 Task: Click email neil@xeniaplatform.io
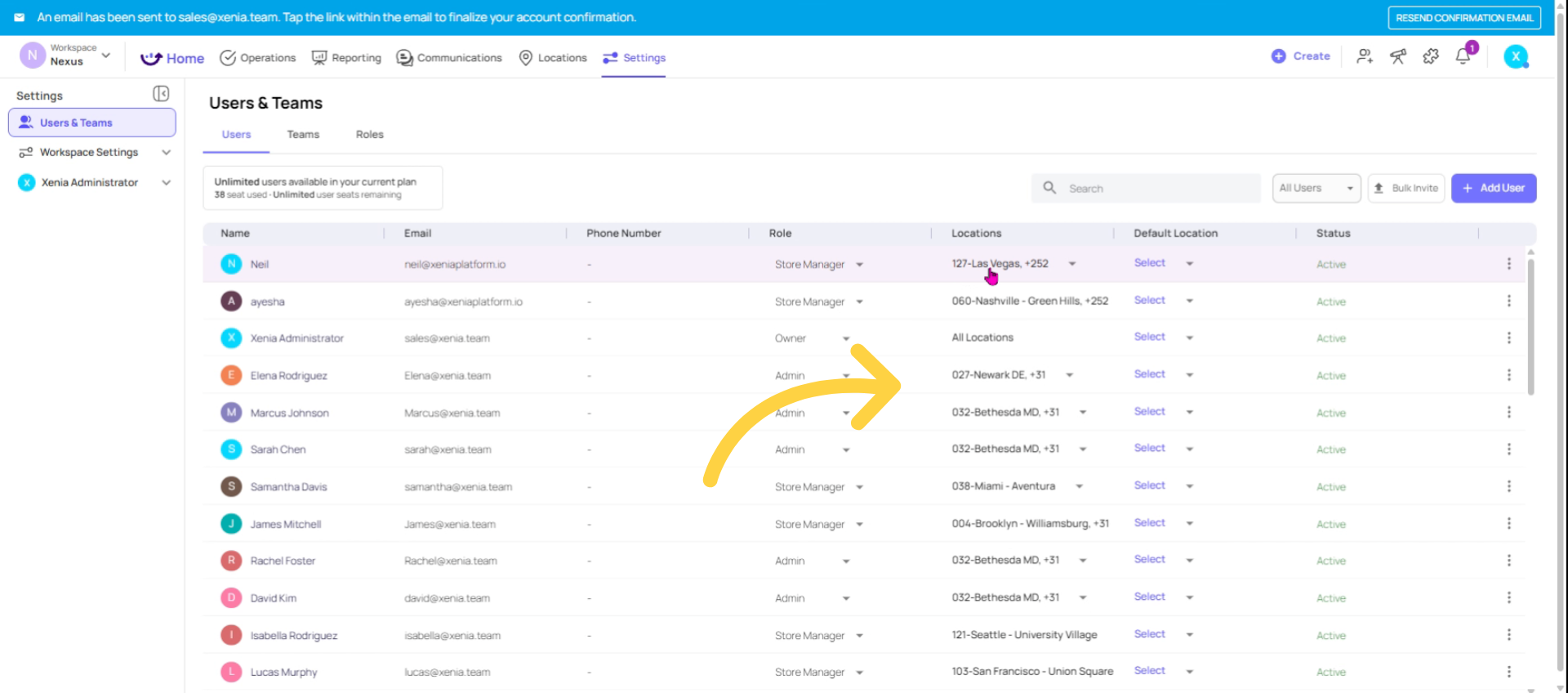tap(455, 265)
